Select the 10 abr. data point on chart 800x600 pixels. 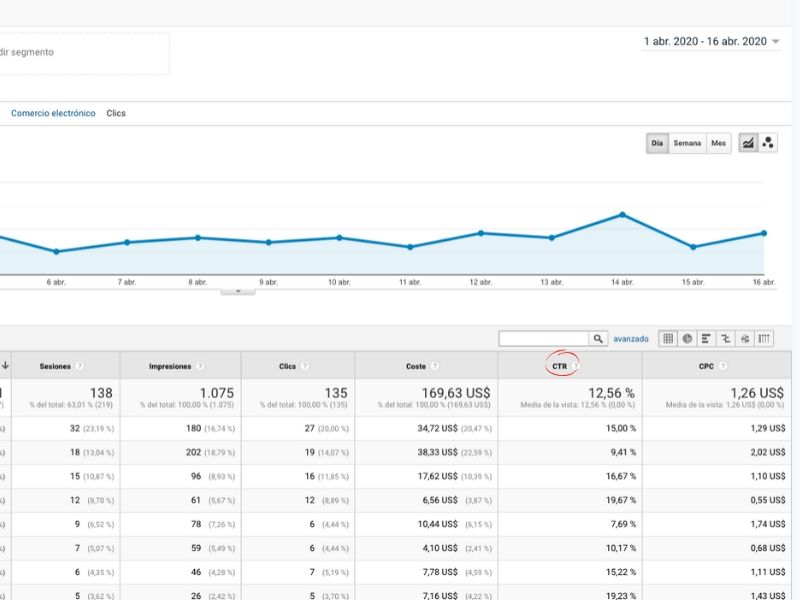[339, 238]
